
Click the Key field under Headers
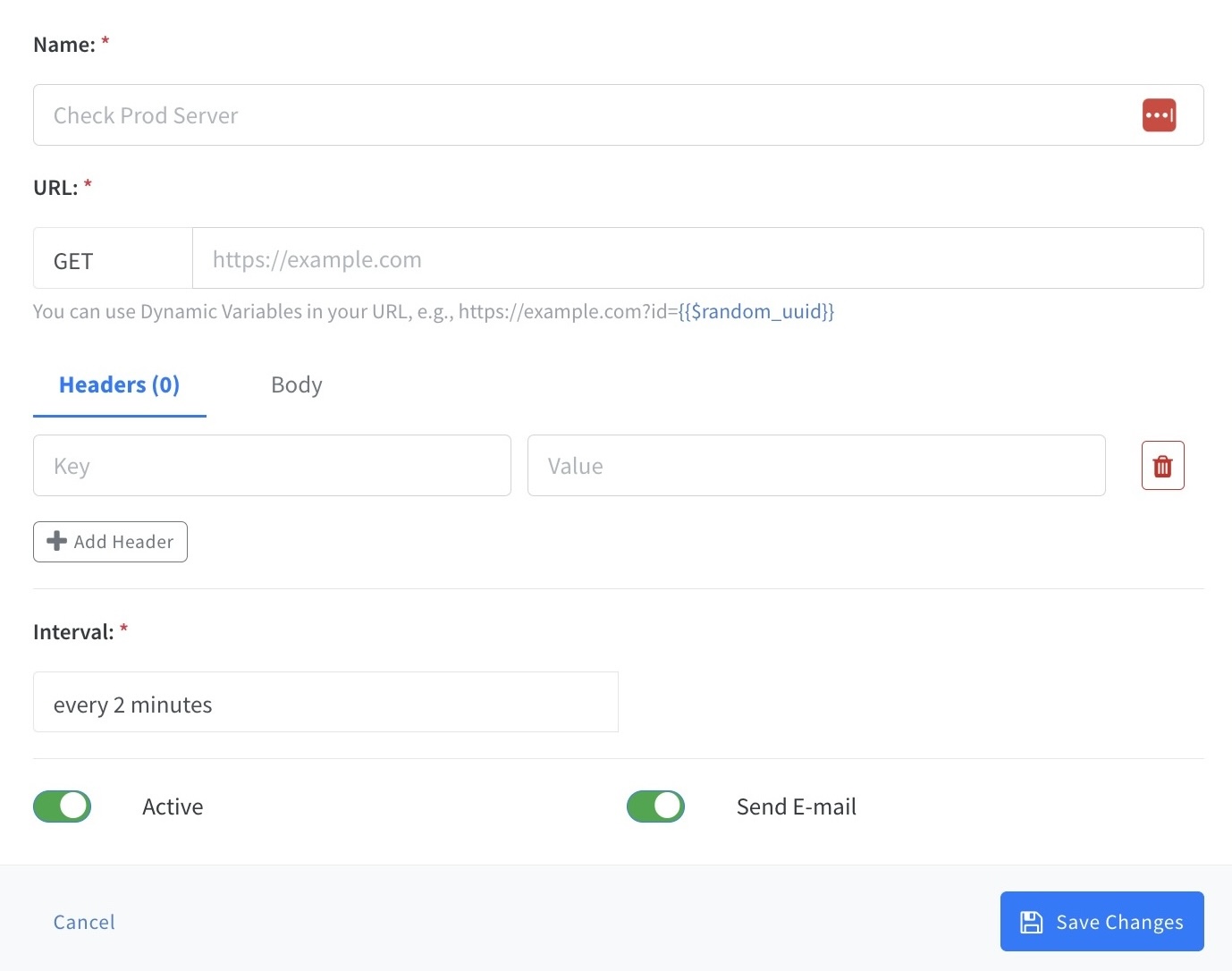[272, 465]
